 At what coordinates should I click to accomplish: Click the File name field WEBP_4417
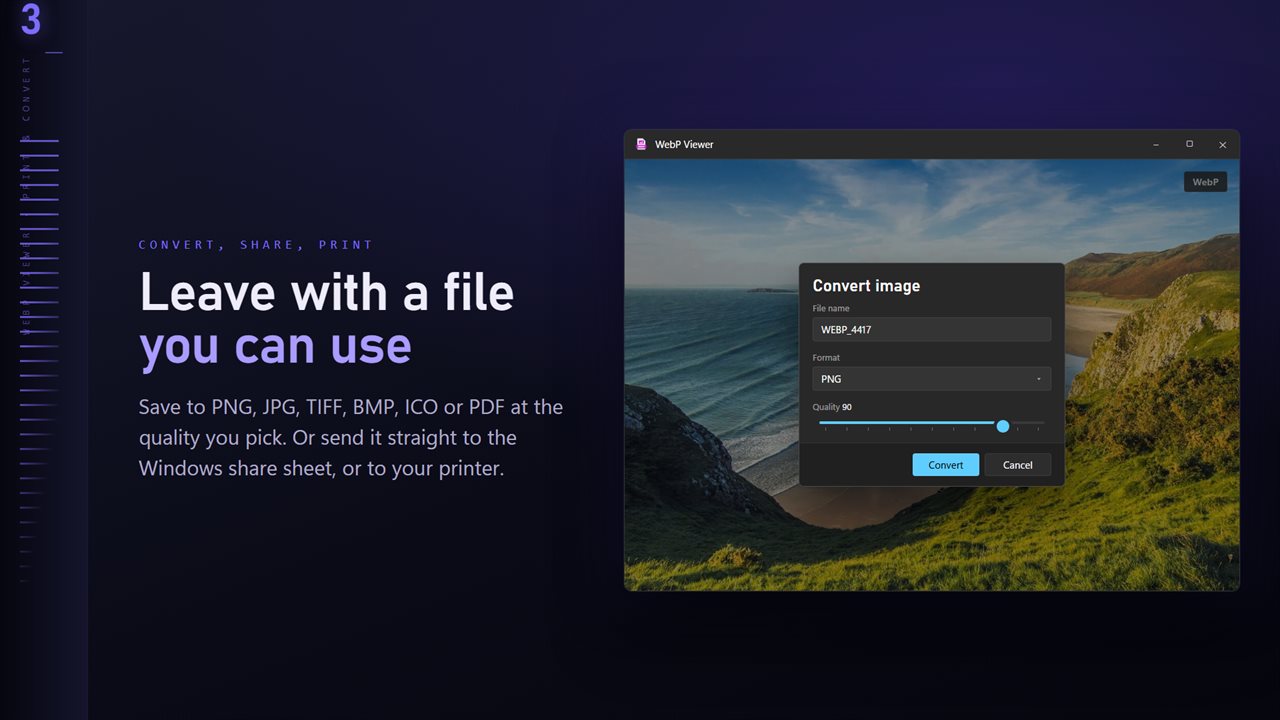pyautogui.click(x=931, y=329)
